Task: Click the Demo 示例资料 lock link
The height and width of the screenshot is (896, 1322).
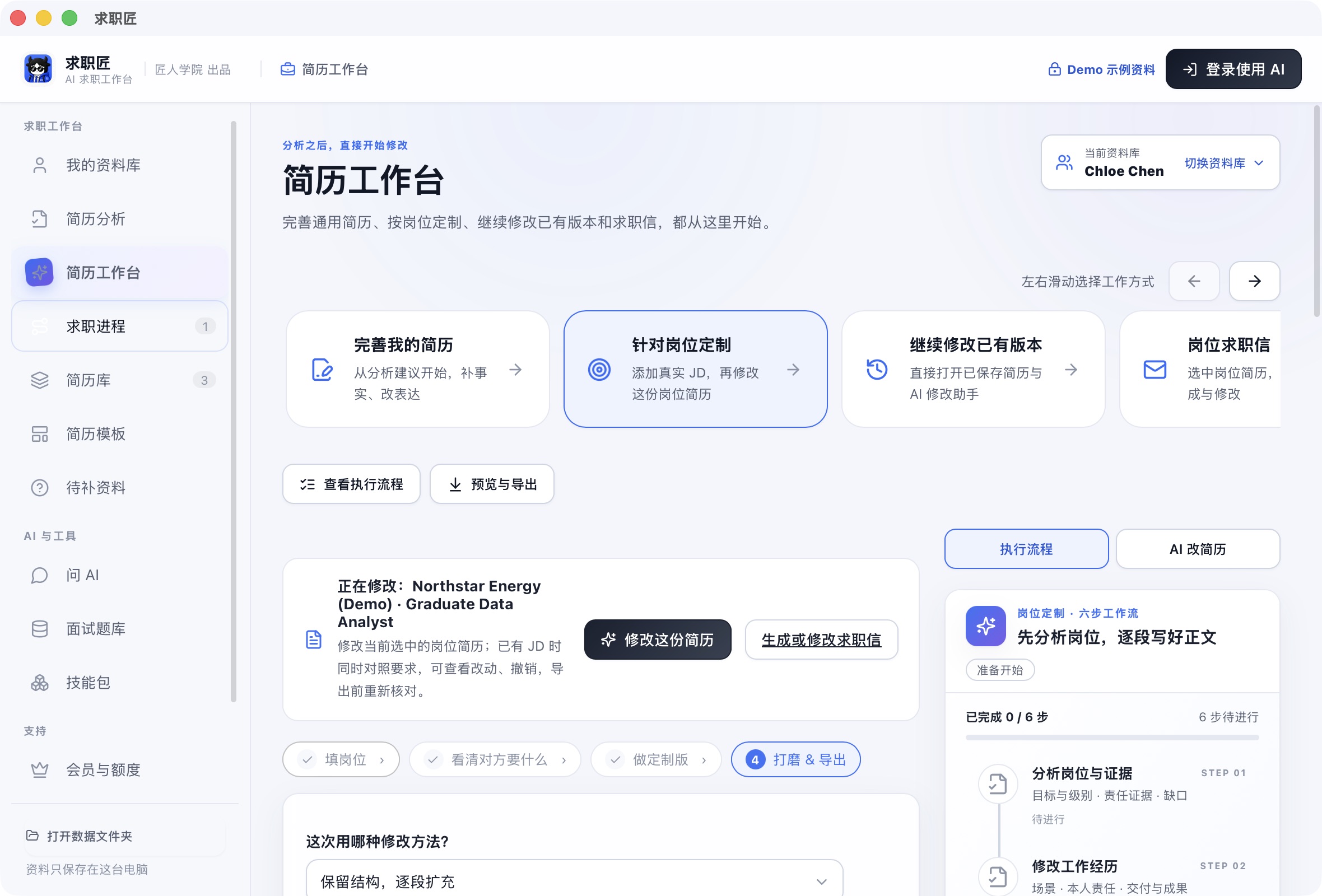Action: click(x=1101, y=69)
